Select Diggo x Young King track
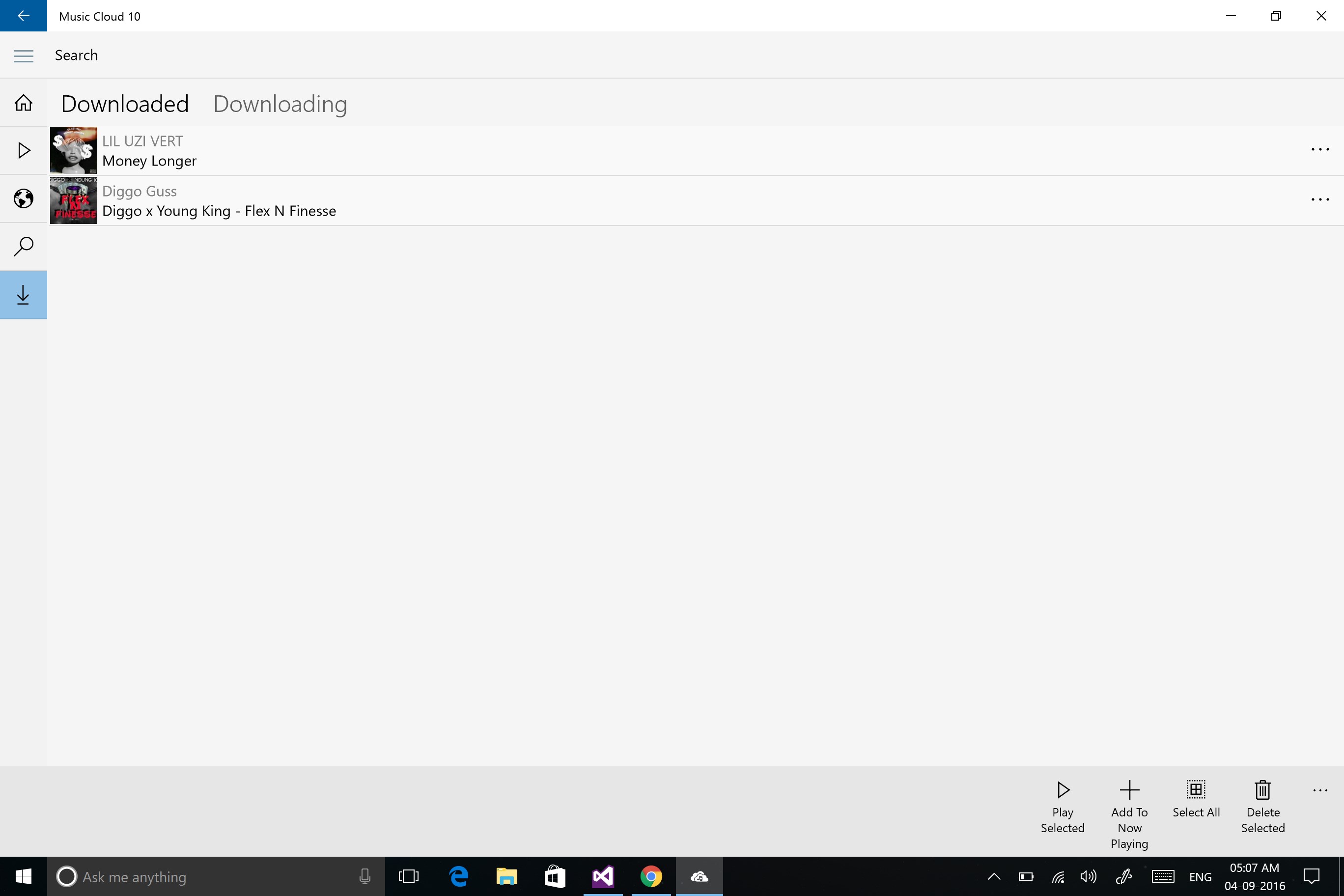 tap(219, 211)
